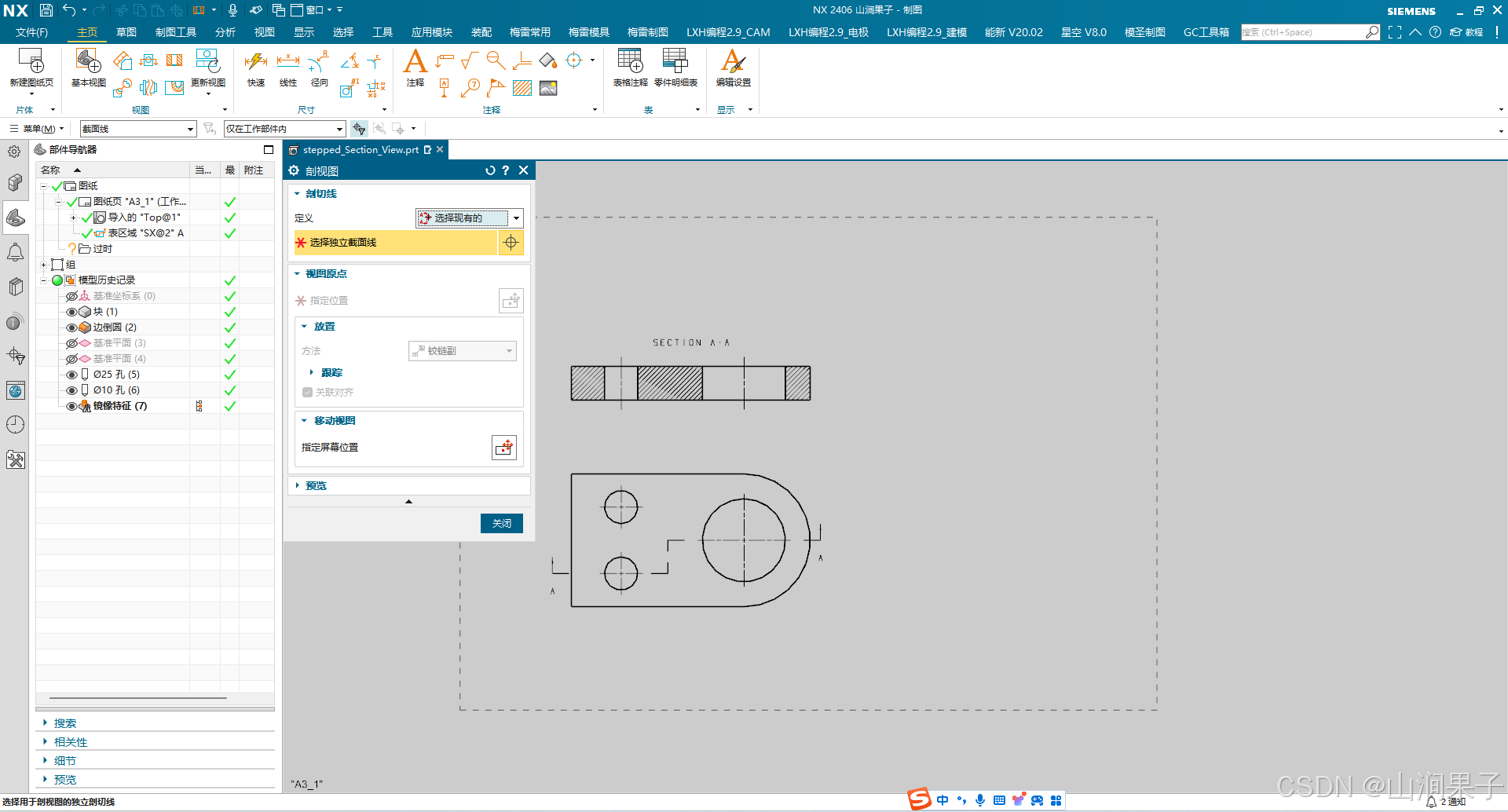Open the 定义 选择现有的 dropdown

pos(469,218)
